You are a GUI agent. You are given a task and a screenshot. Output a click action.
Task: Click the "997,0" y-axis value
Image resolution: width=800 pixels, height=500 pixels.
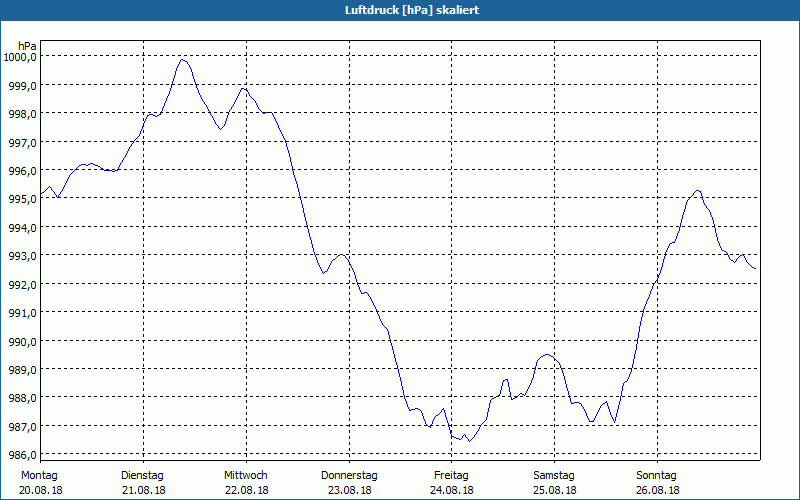22,142
